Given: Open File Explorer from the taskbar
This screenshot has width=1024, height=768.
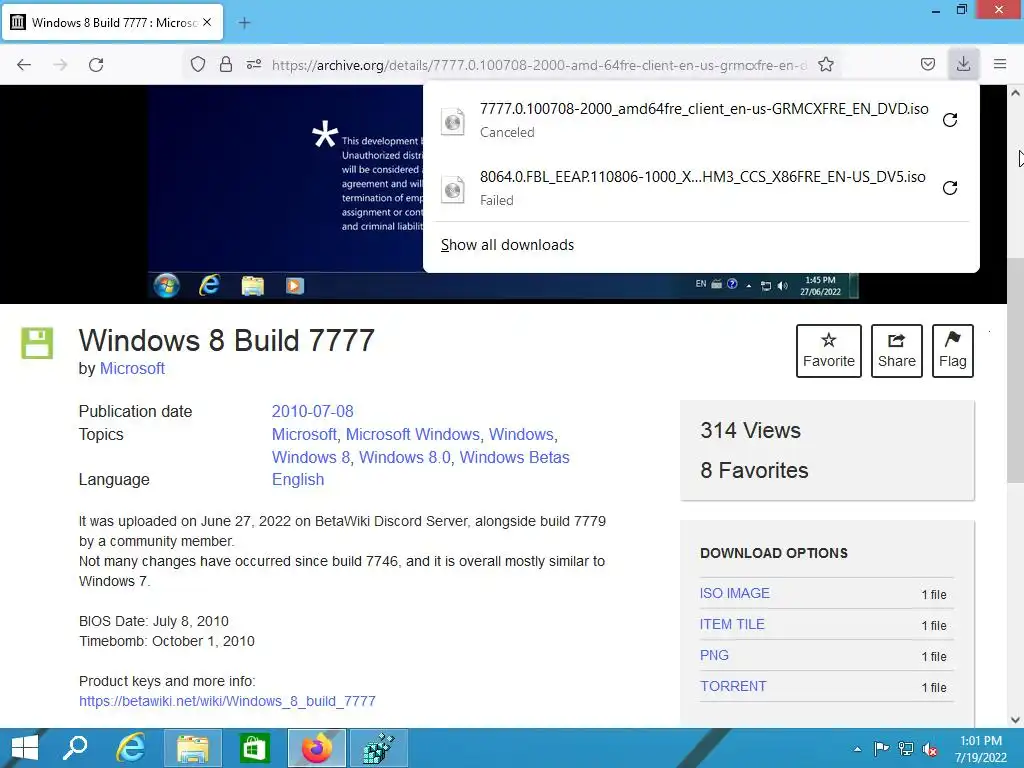Looking at the screenshot, I should (x=193, y=748).
